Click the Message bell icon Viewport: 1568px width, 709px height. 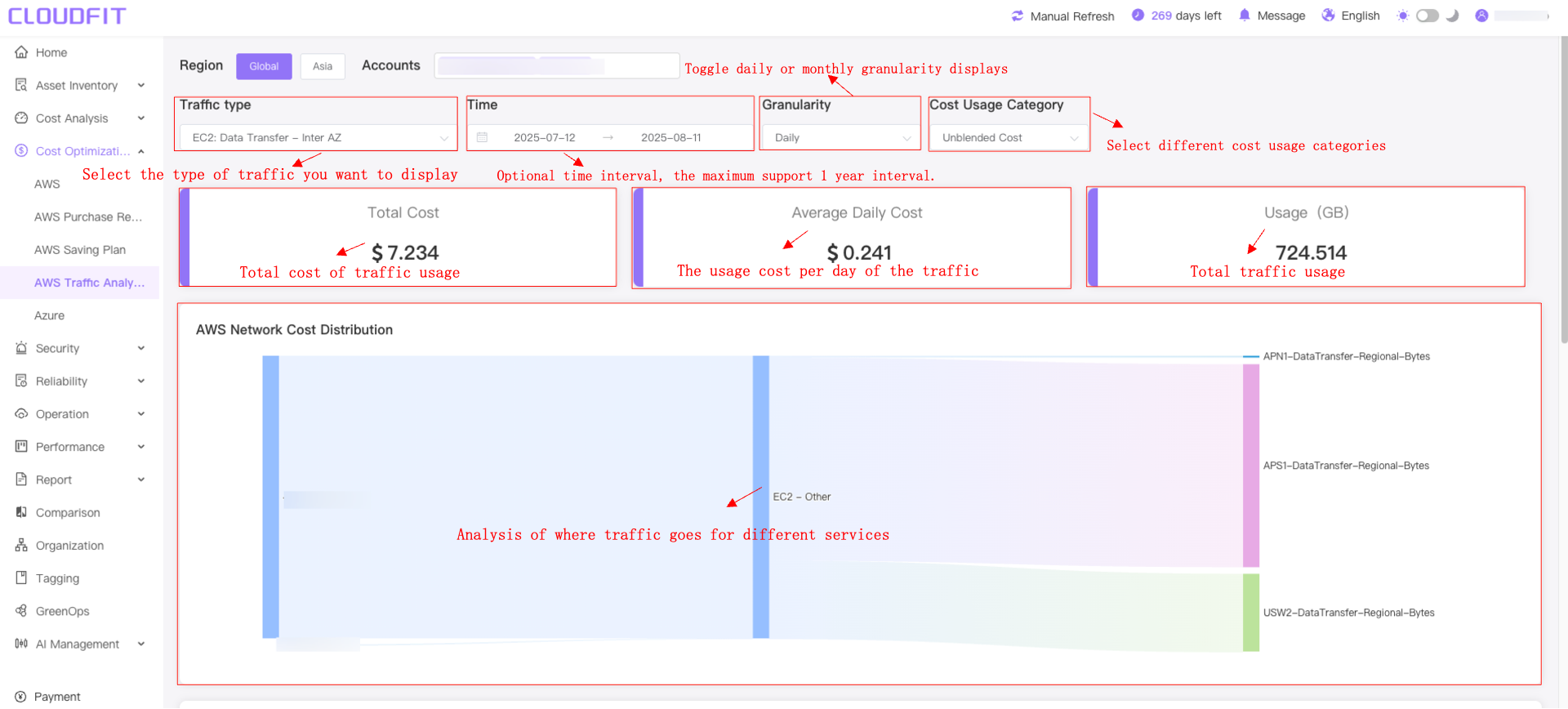(x=1245, y=15)
